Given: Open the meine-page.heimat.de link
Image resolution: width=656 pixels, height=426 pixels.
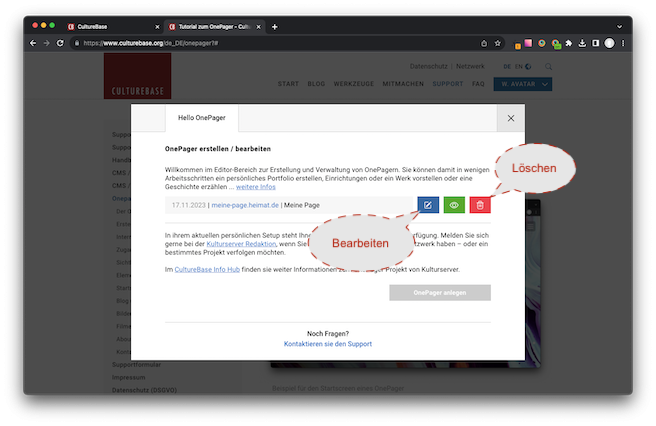Looking at the screenshot, I should 244,205.
